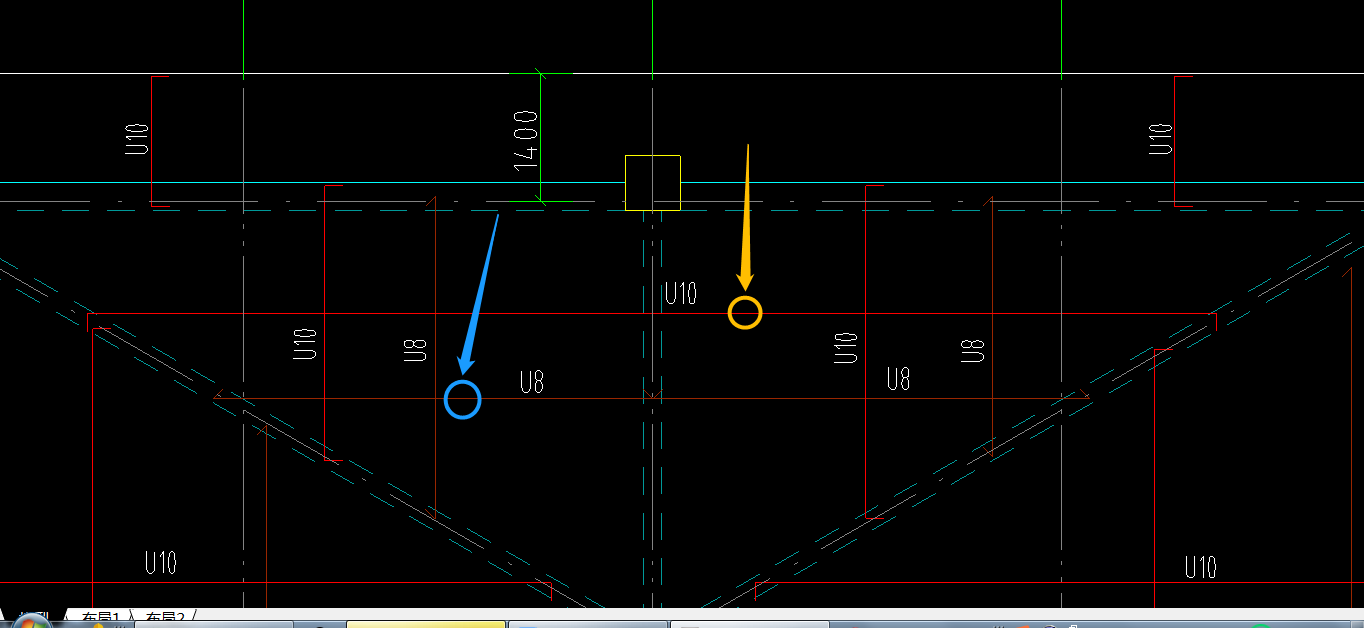Screen dimensions: 1364x628
Task: Select the green vertical 1400 dimension line
Action: coord(540,138)
